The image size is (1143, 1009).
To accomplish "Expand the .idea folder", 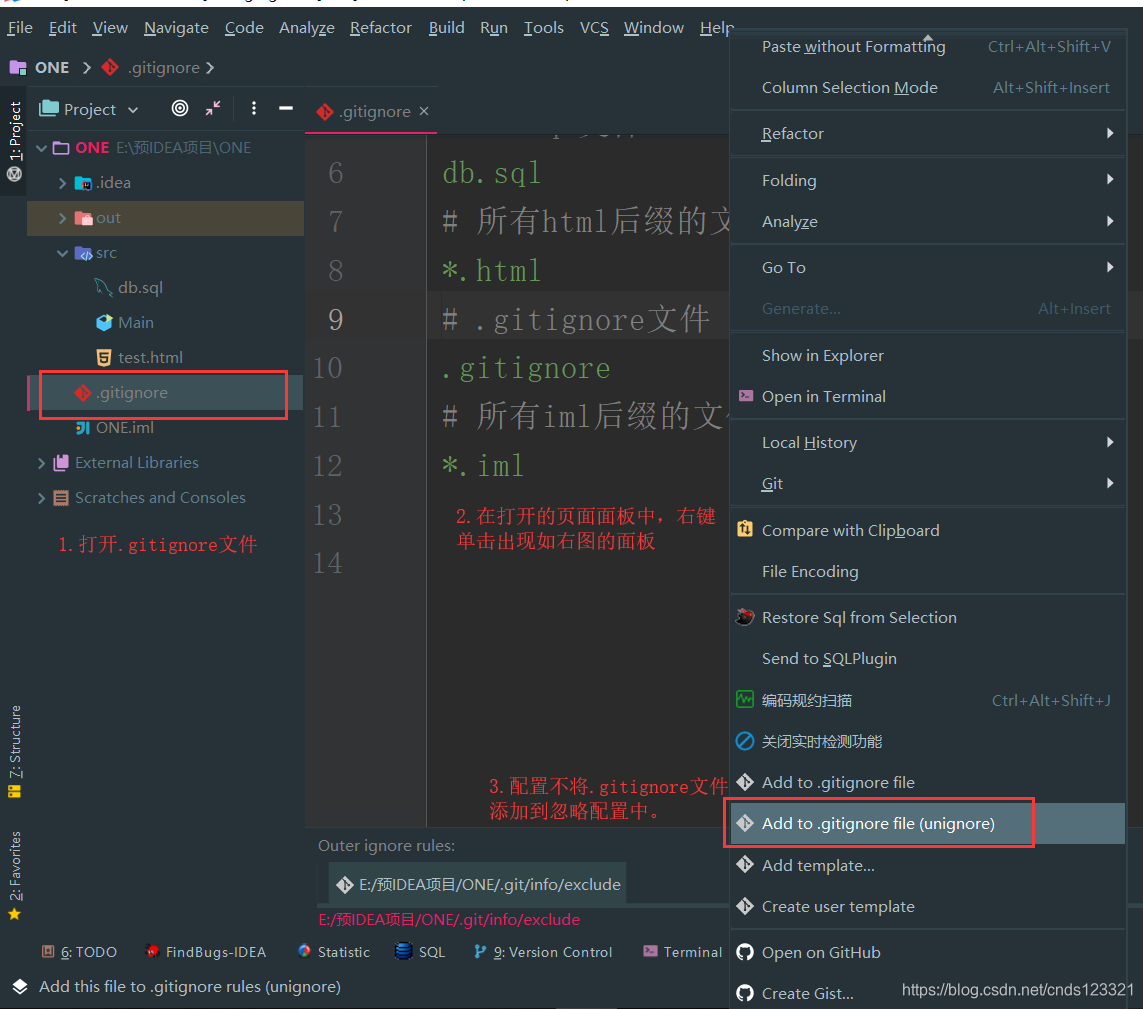I will 60,182.
